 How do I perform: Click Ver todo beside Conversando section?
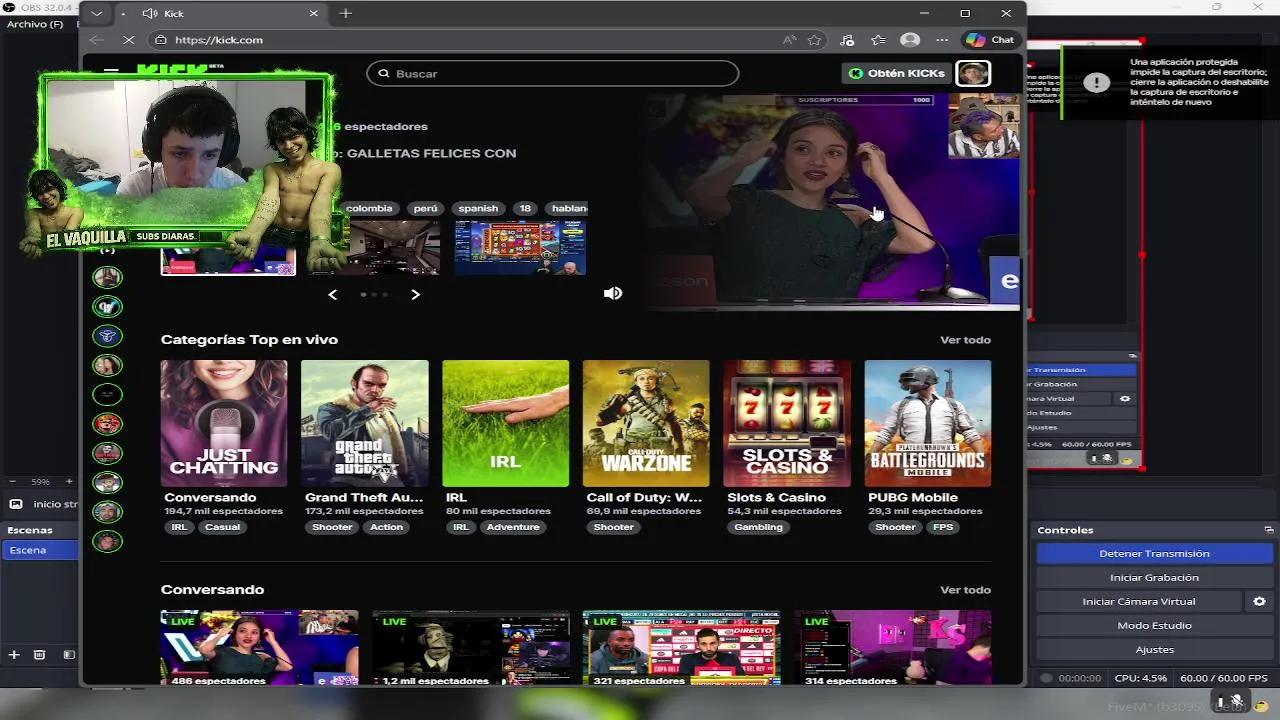point(965,590)
